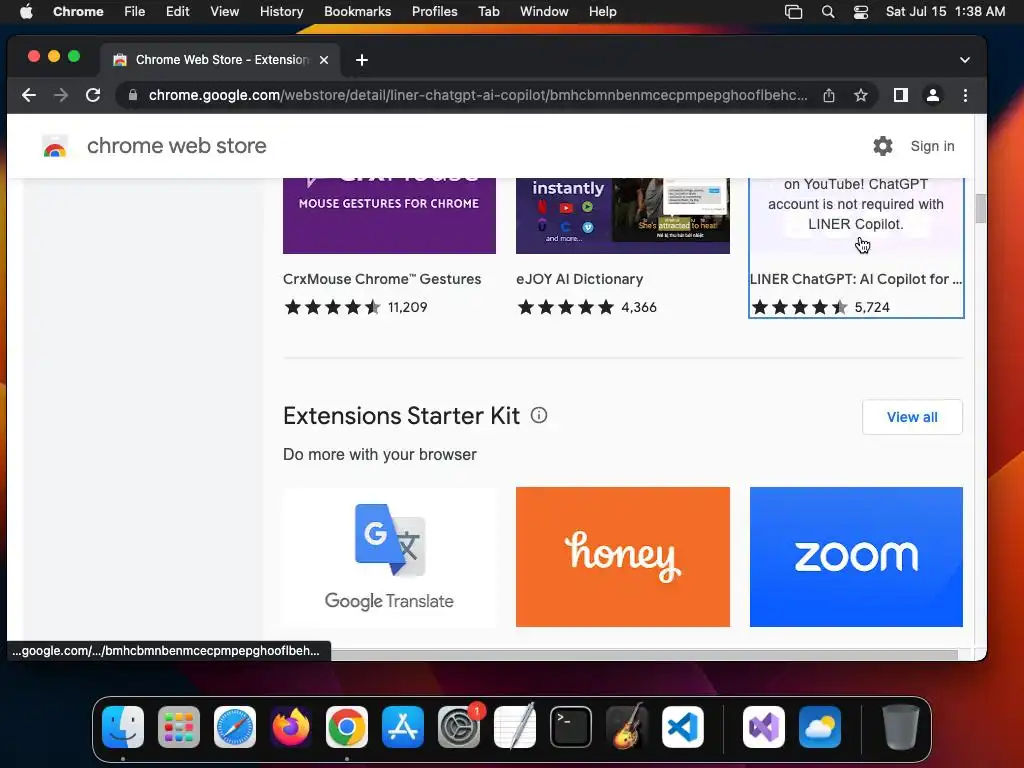The image size is (1024, 768).
Task: Click the eJOY instantly banner thumbnail
Action: tap(622, 216)
